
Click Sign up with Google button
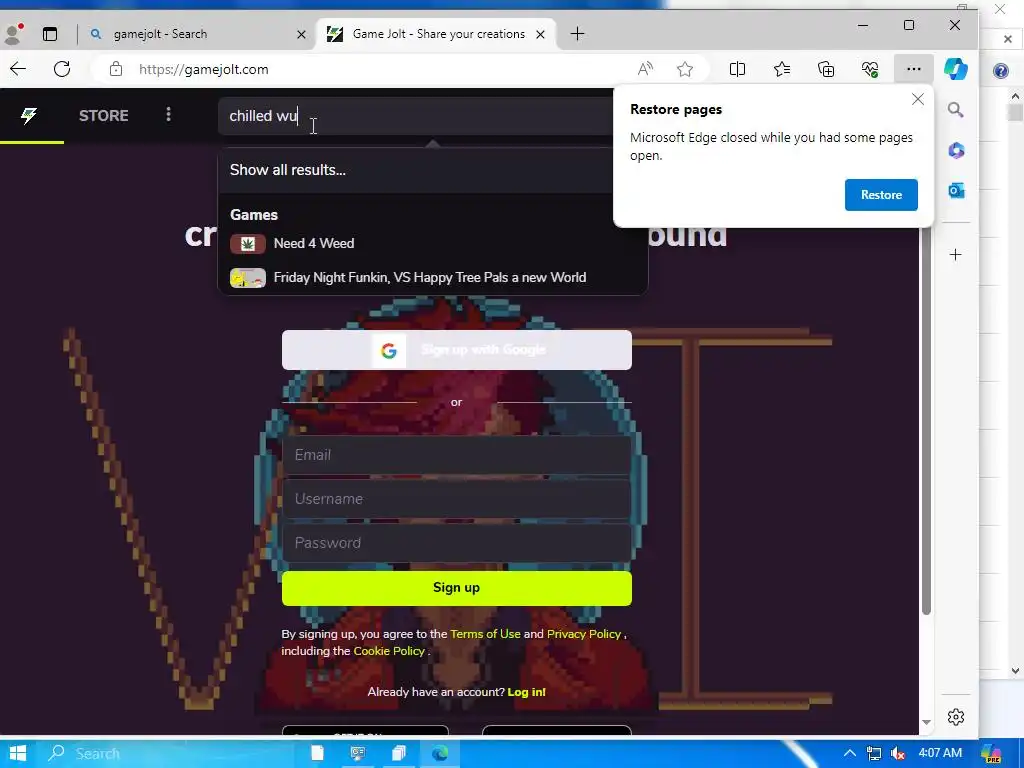click(x=456, y=350)
